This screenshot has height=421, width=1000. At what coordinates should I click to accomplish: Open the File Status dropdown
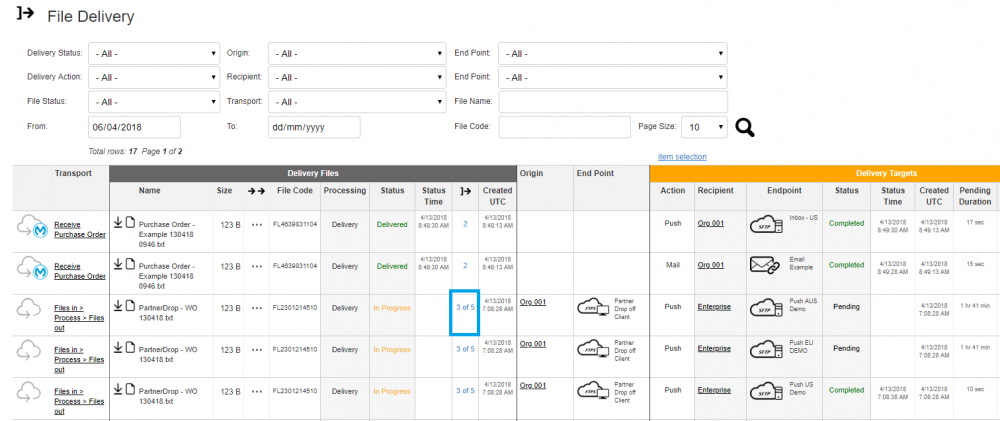(155, 102)
